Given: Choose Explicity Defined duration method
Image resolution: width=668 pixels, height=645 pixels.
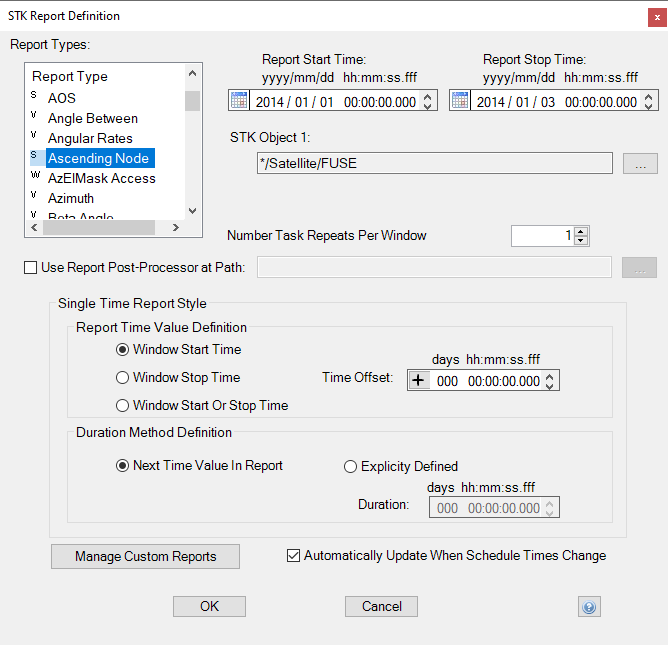Looking at the screenshot, I should 350,466.
